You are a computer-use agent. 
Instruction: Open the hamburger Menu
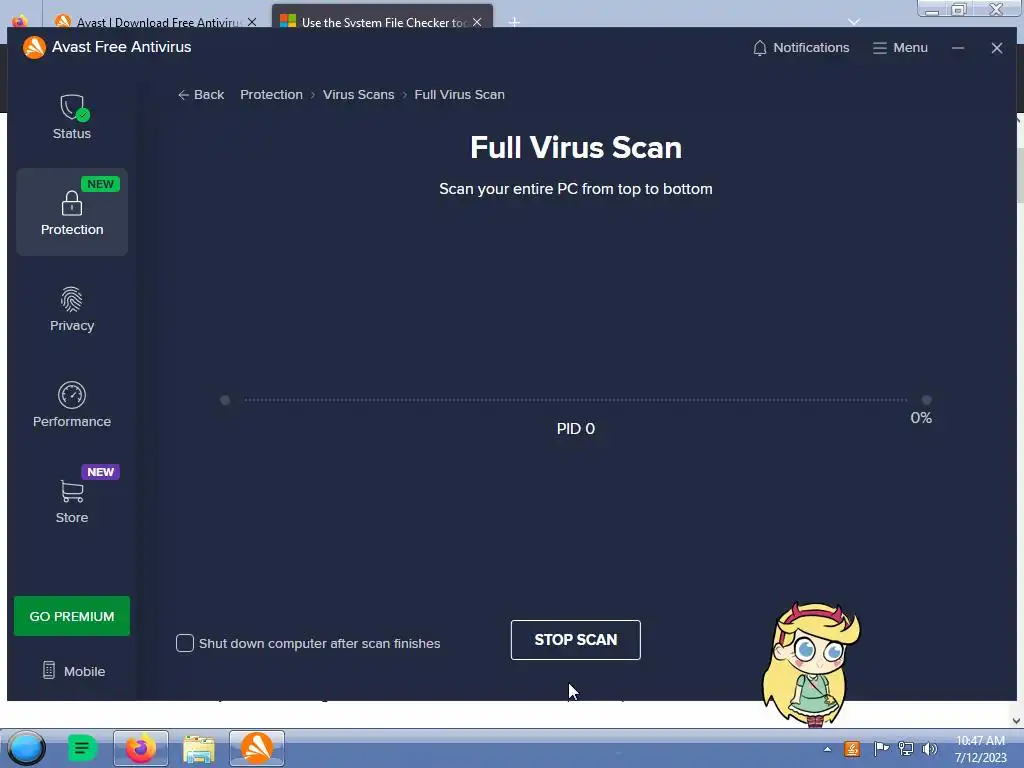click(900, 48)
